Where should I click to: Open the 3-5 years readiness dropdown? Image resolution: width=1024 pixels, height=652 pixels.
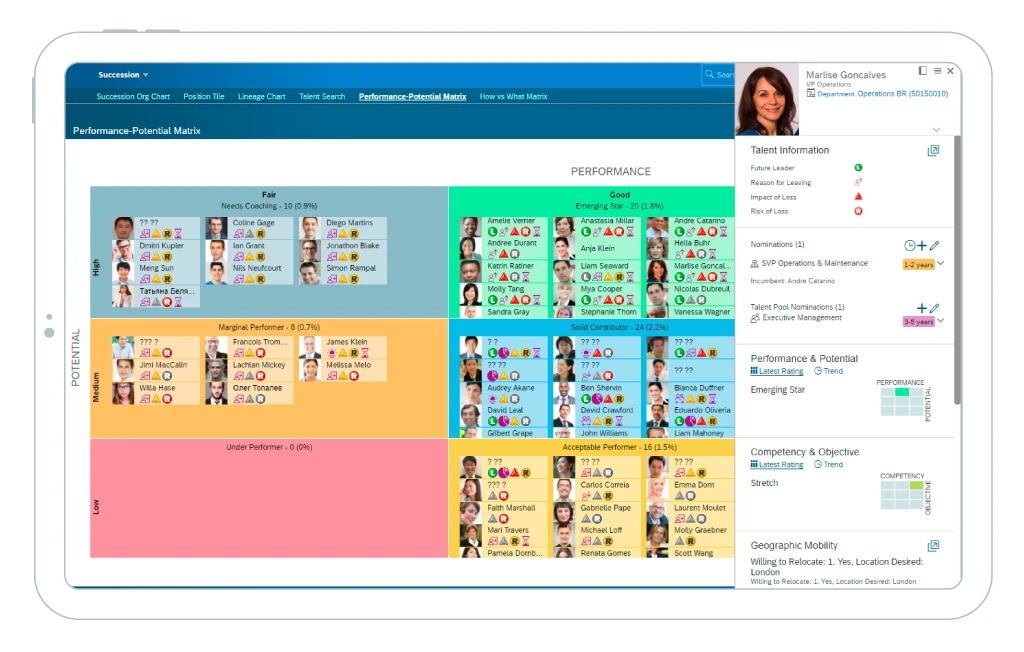click(918, 321)
